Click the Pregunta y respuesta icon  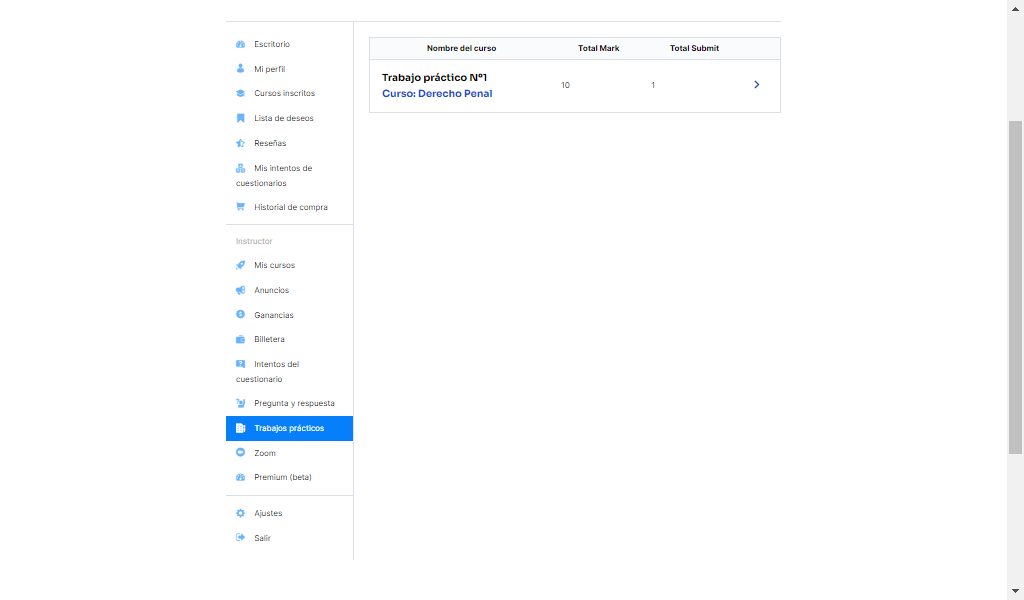240,403
